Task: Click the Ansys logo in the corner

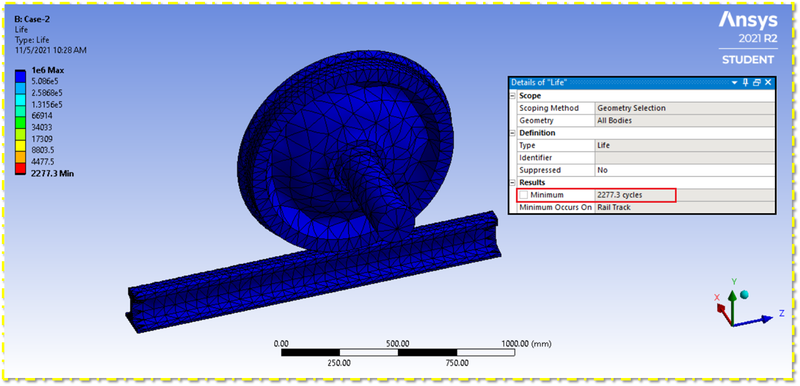Action: click(x=748, y=20)
